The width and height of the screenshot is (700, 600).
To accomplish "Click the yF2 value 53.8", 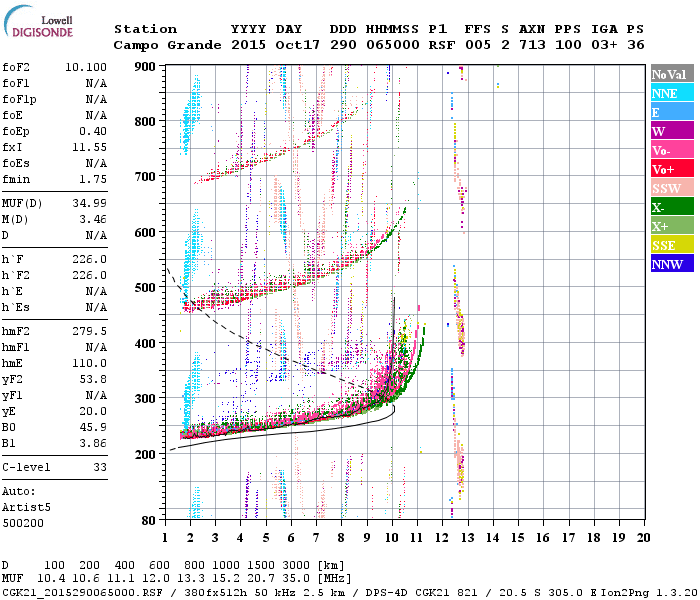I will click(93, 379).
